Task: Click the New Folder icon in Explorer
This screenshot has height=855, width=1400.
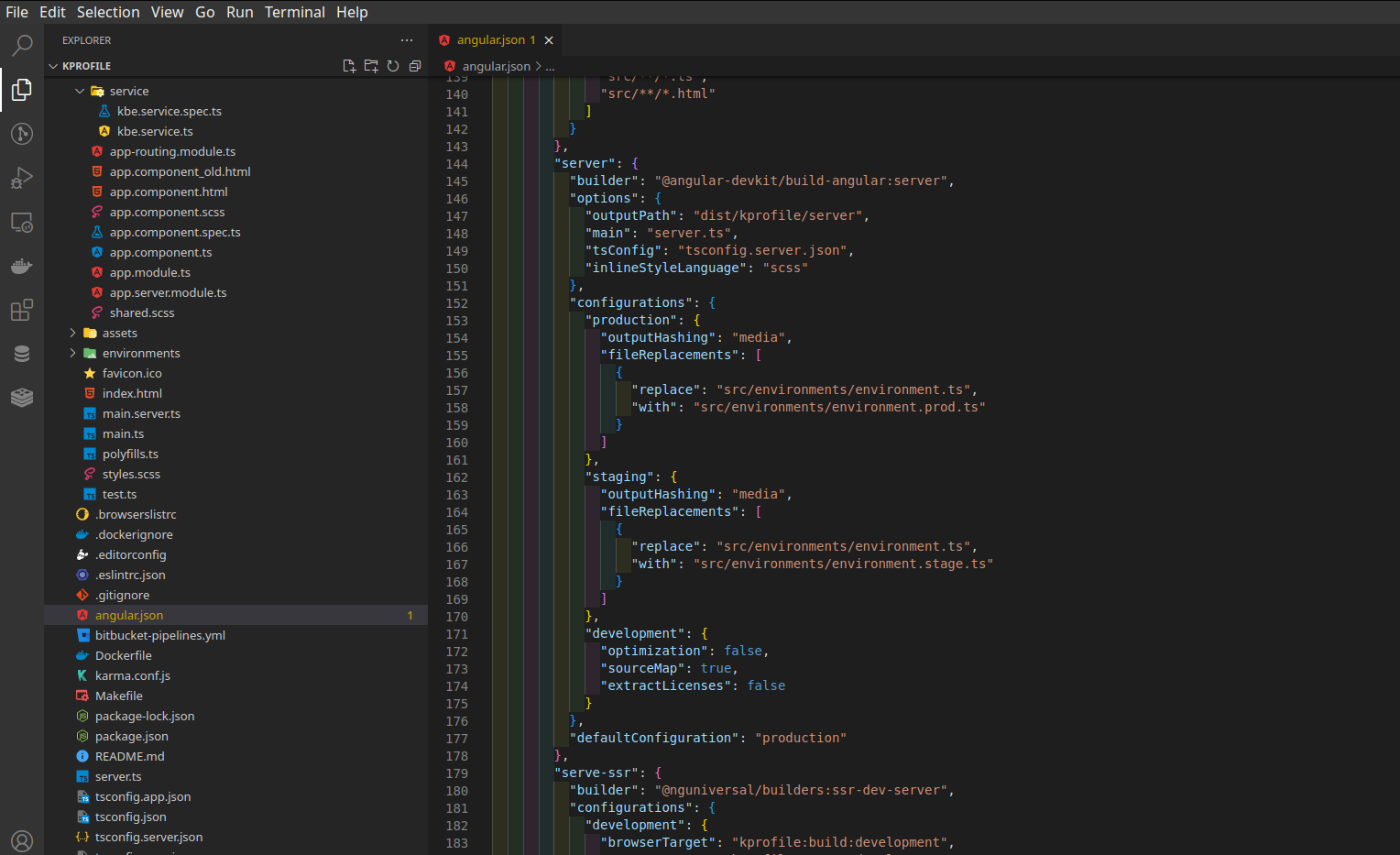Action: coord(371,66)
